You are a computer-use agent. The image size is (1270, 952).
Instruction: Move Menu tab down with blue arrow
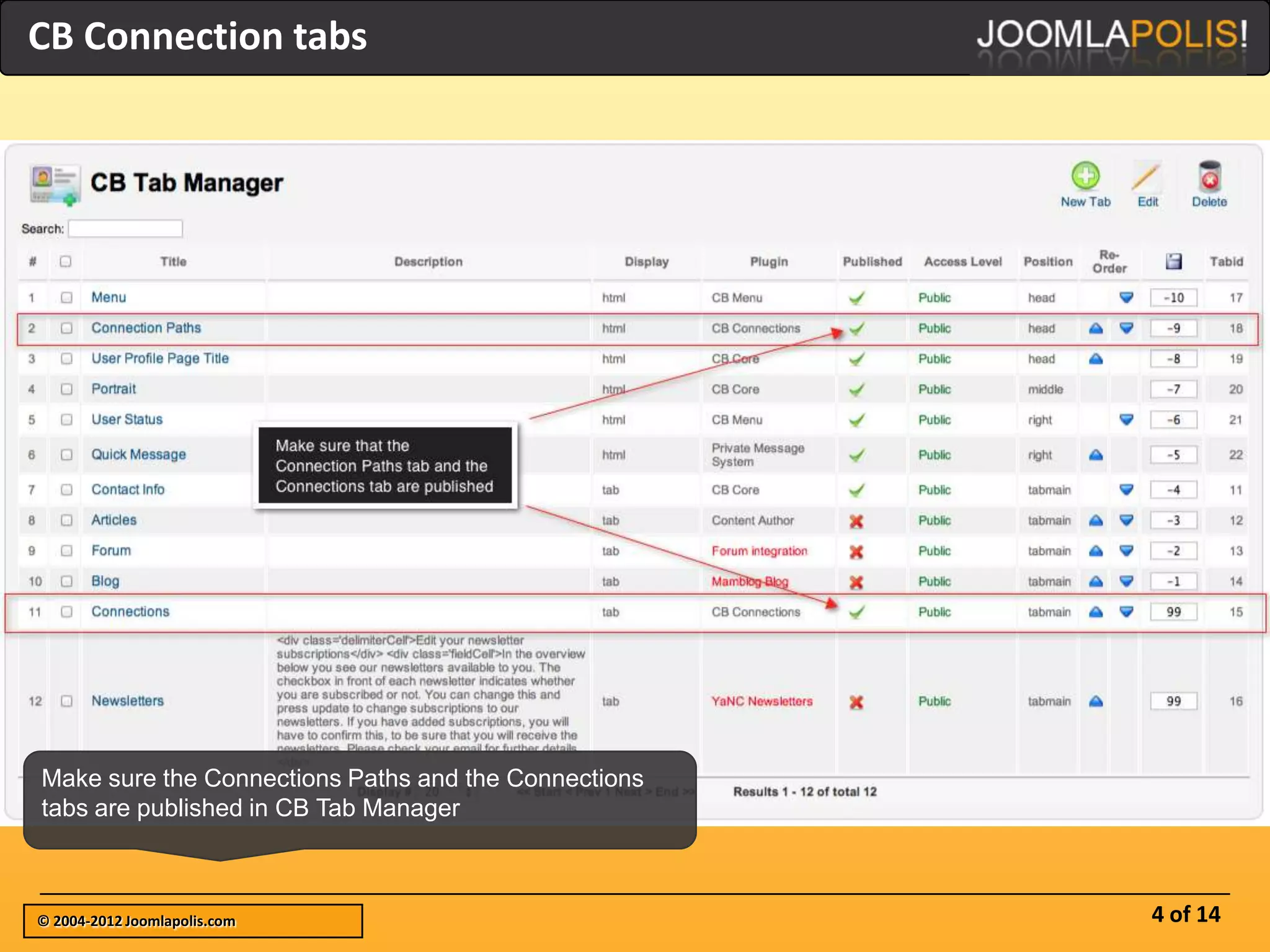[1127, 297]
